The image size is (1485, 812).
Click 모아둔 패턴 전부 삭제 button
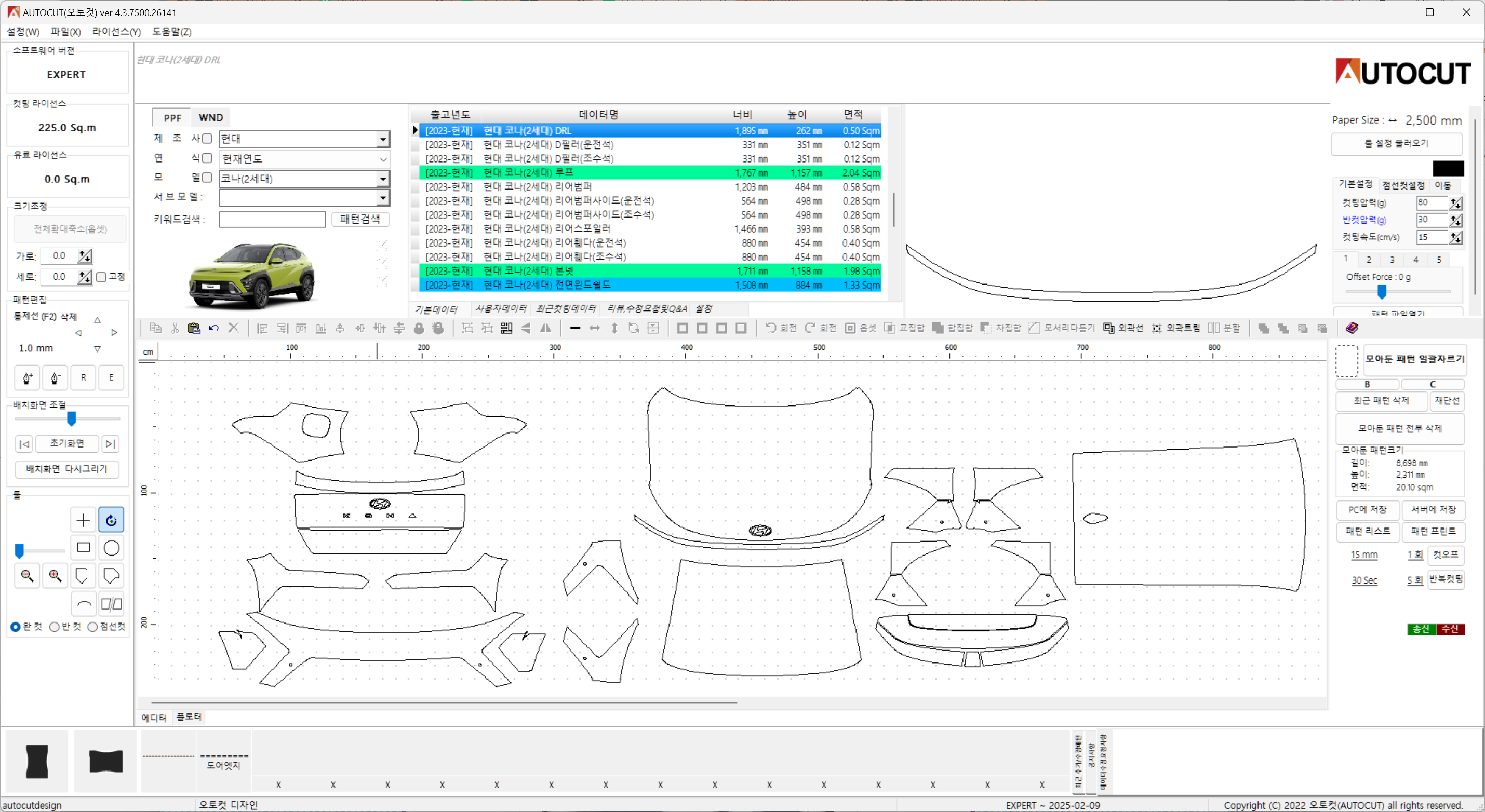pos(1400,428)
